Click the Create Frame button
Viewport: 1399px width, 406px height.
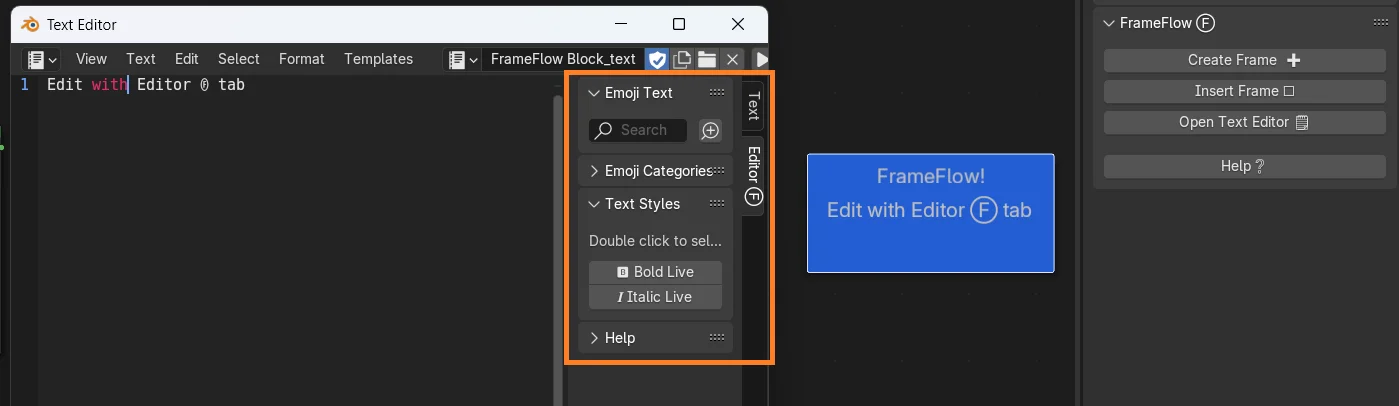[x=1244, y=60]
